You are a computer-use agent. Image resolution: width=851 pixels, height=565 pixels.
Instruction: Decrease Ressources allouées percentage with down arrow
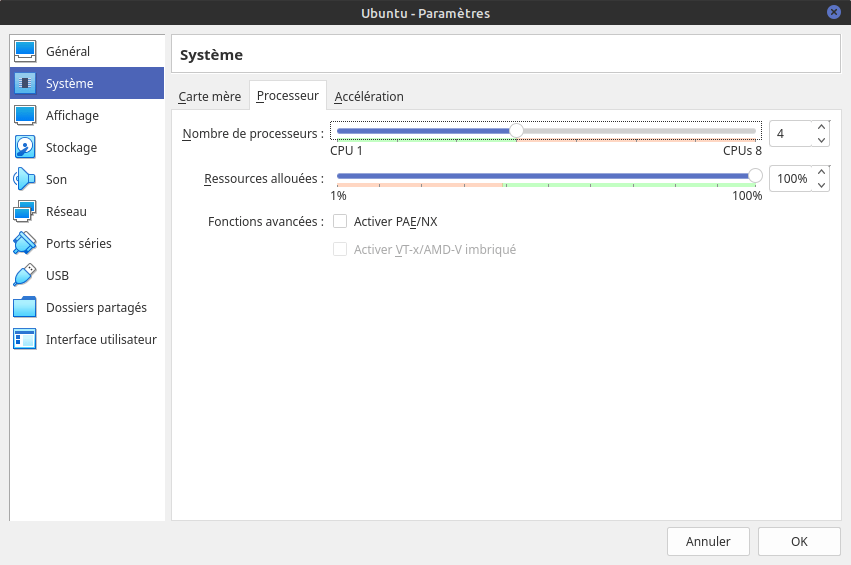[x=821, y=185]
